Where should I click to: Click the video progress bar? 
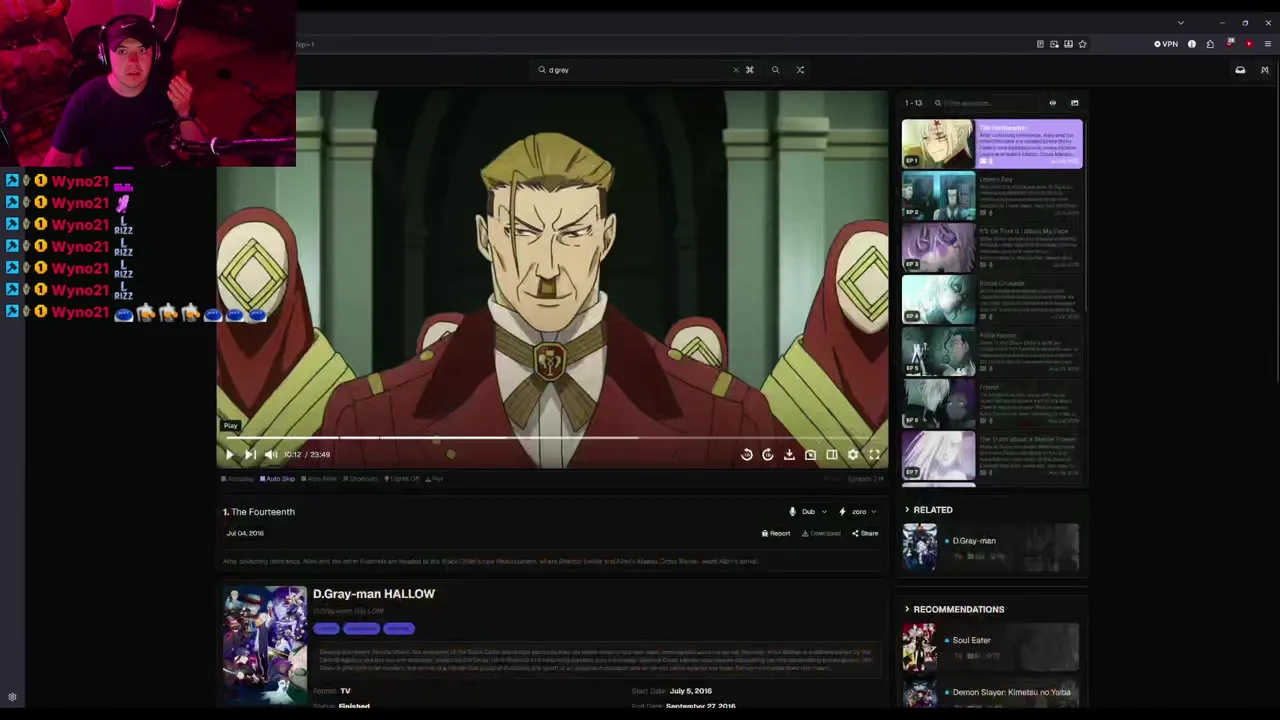click(x=551, y=437)
